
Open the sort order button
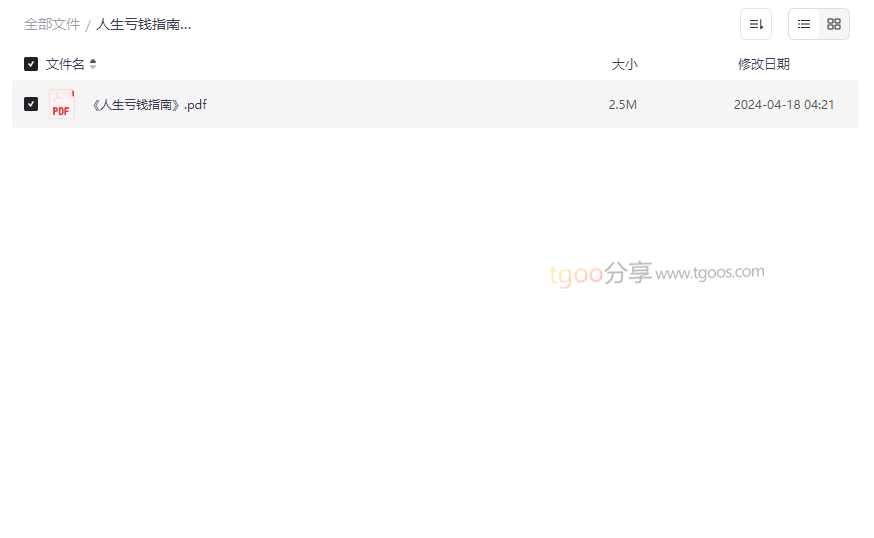[x=755, y=24]
